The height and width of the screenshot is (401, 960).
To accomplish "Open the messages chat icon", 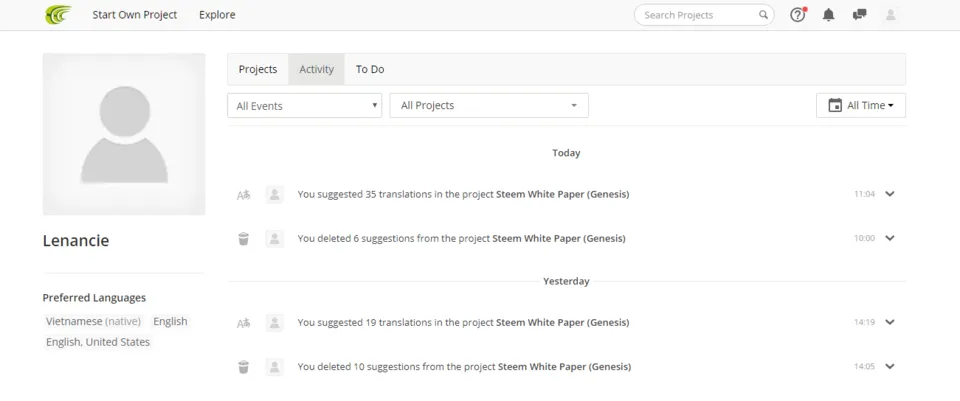I will click(x=860, y=15).
